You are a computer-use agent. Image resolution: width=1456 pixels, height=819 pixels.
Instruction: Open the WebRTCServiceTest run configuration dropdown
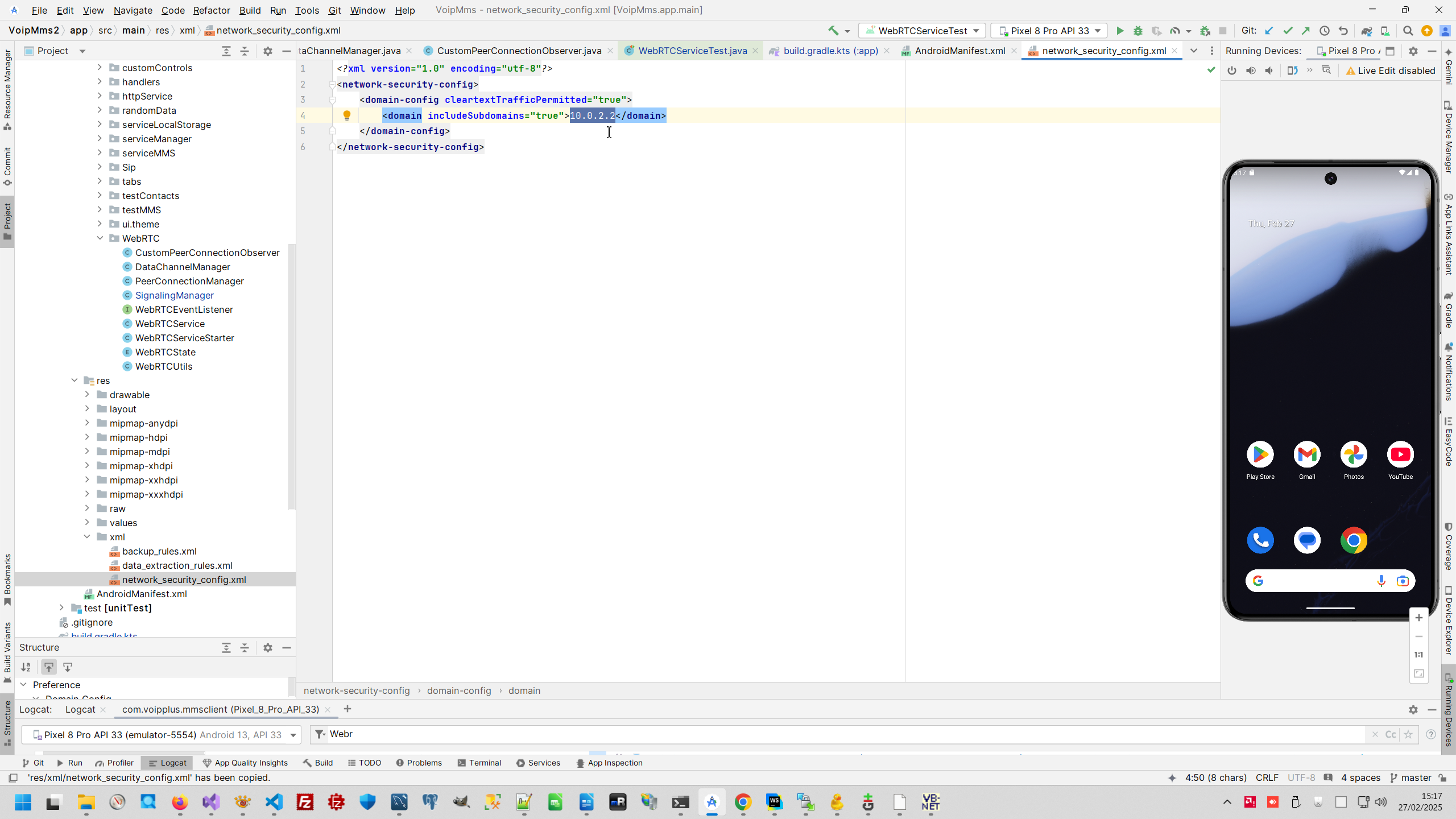(x=922, y=31)
